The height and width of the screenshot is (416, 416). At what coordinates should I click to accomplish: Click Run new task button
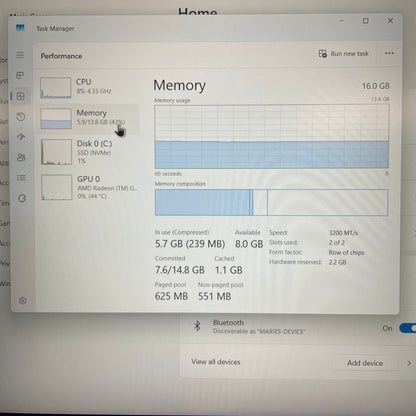pyautogui.click(x=343, y=54)
